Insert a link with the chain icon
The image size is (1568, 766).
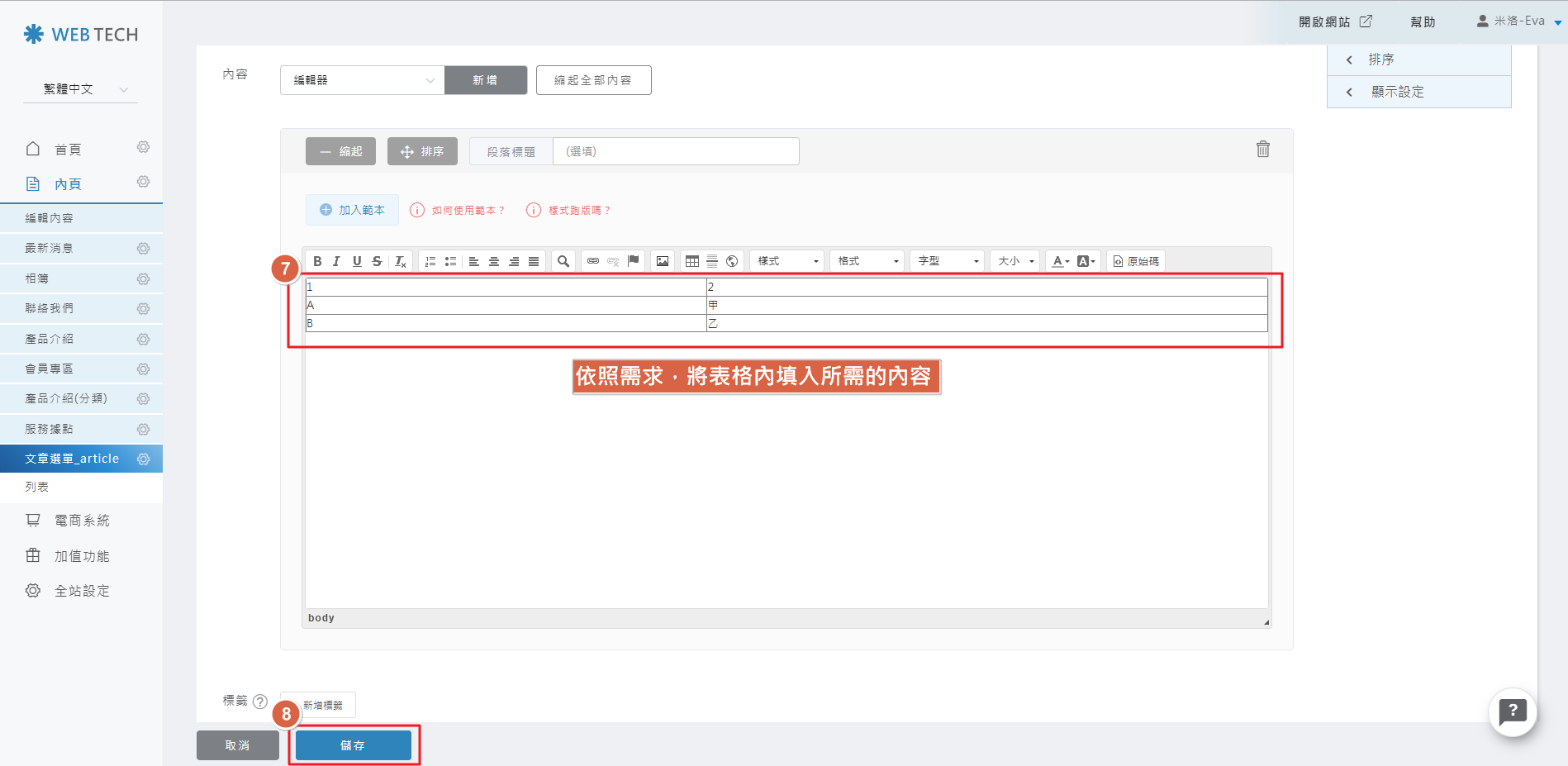click(x=593, y=261)
